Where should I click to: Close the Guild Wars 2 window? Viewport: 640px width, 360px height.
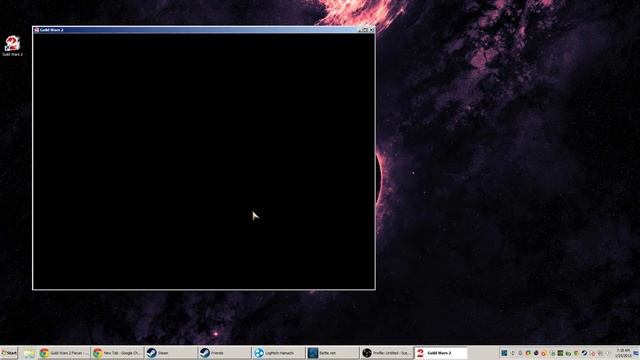[x=371, y=30]
